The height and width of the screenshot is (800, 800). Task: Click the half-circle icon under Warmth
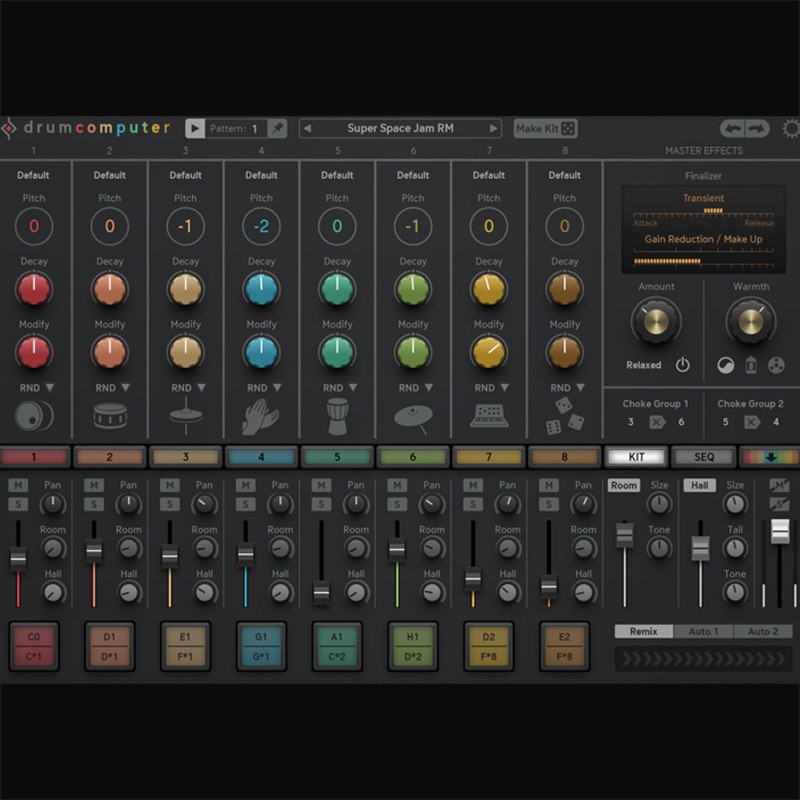tap(726, 365)
